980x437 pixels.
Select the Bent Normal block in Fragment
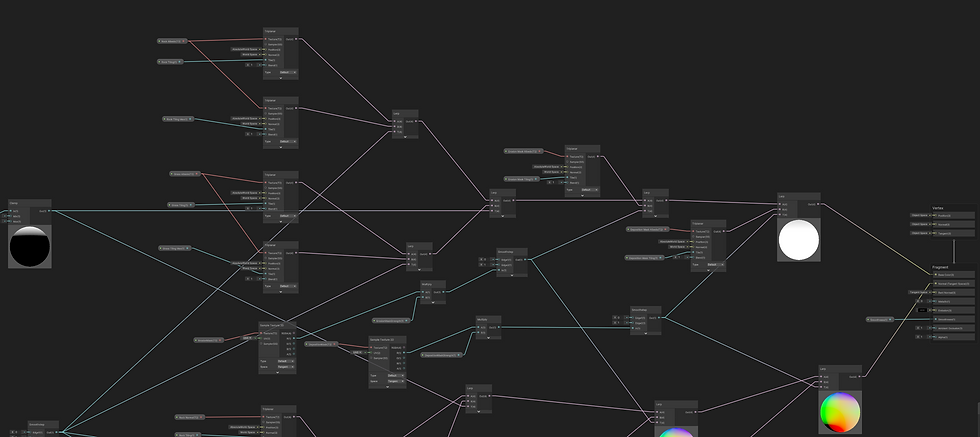point(953,293)
